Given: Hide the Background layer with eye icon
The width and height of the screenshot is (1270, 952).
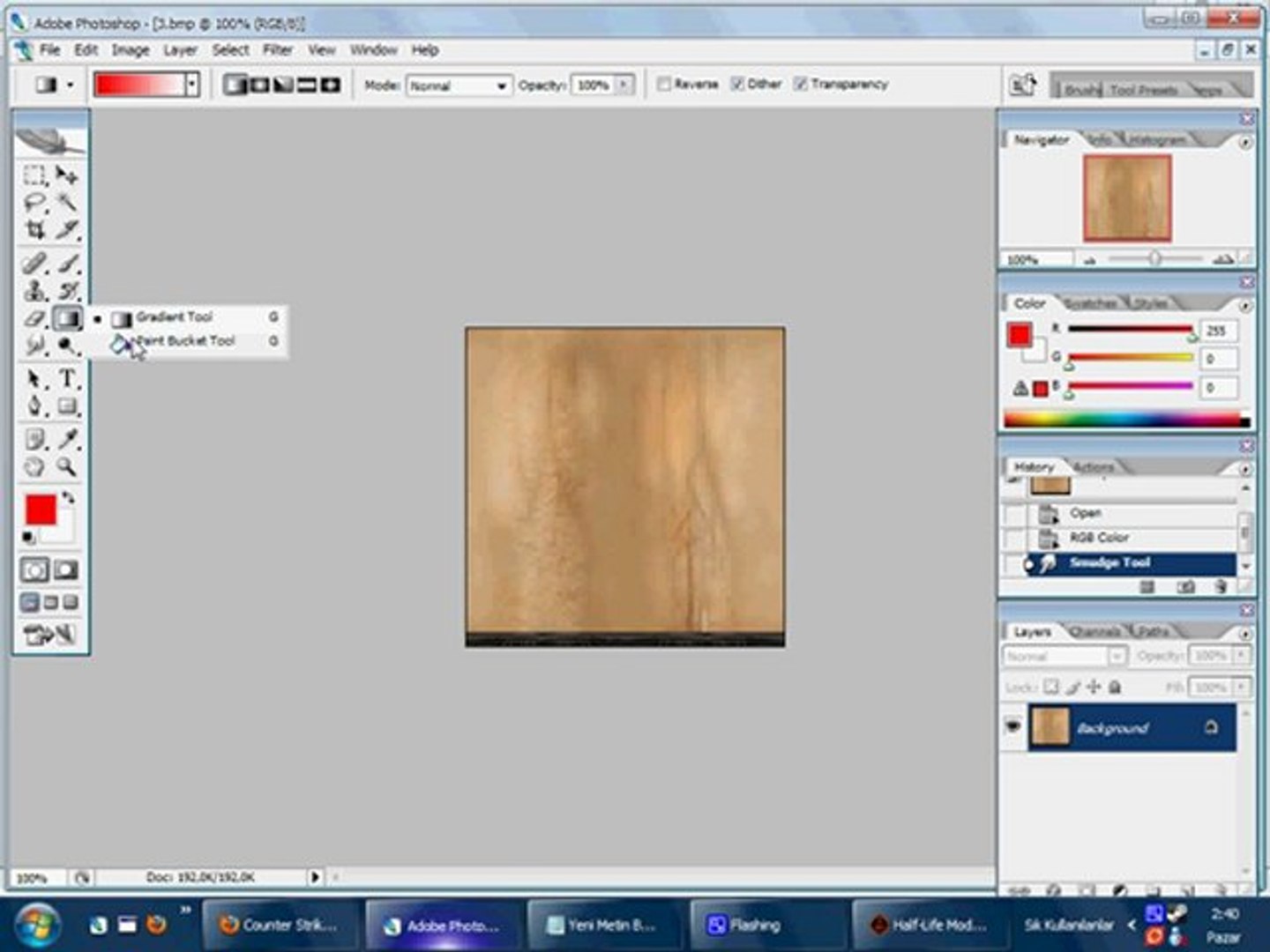Looking at the screenshot, I should [1012, 726].
